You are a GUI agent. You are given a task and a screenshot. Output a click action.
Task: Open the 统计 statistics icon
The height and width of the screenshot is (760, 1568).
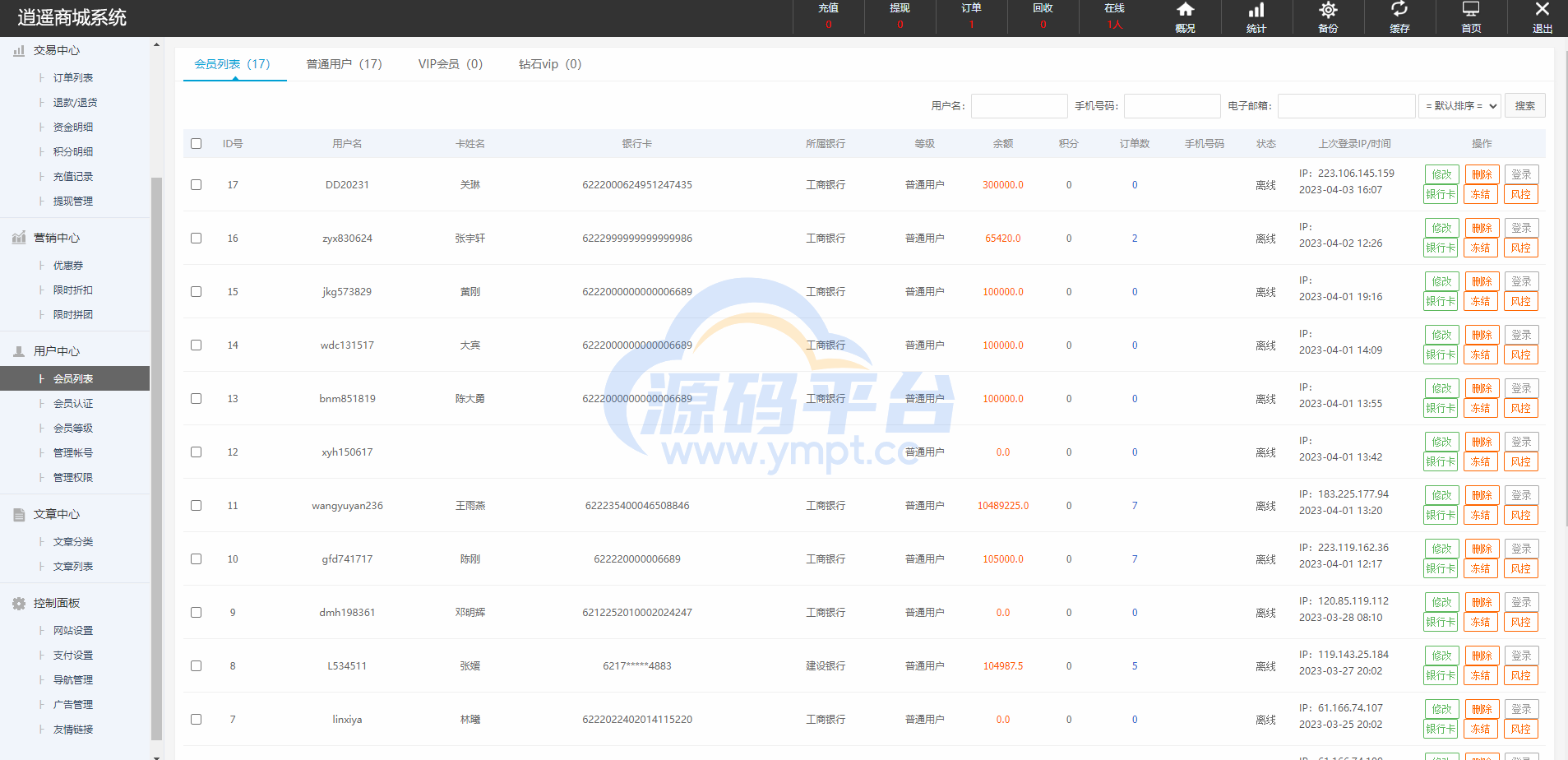pyautogui.click(x=1256, y=10)
